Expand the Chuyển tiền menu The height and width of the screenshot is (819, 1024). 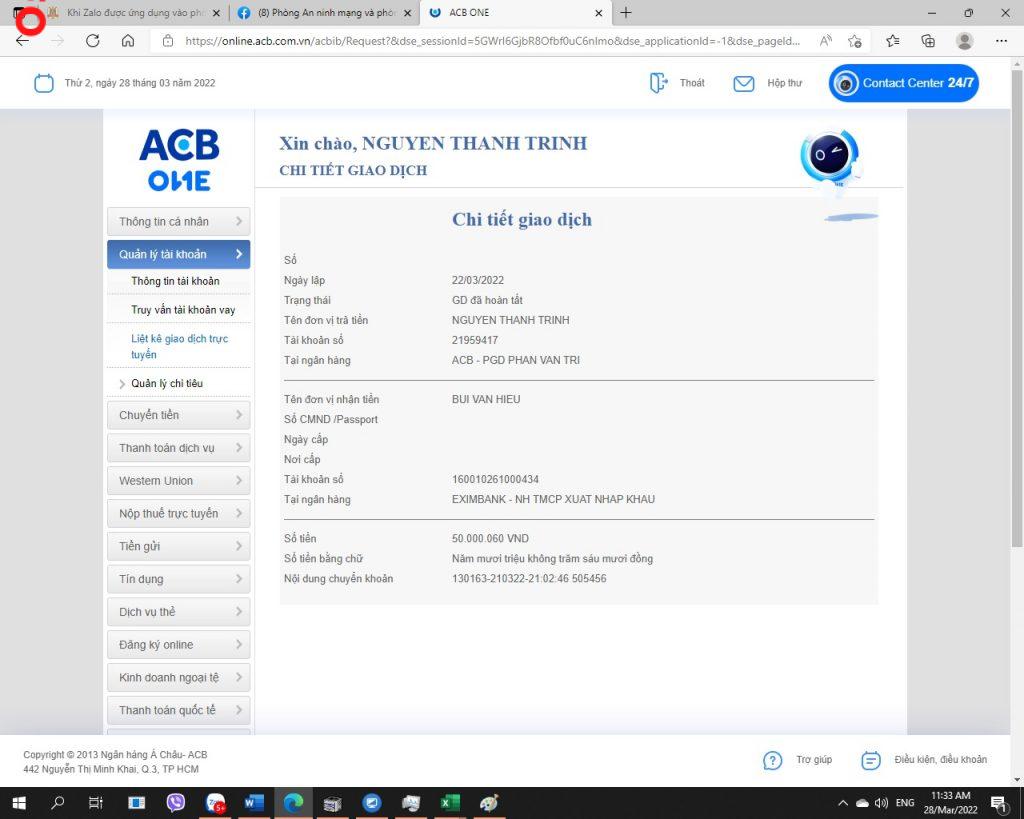tap(178, 415)
